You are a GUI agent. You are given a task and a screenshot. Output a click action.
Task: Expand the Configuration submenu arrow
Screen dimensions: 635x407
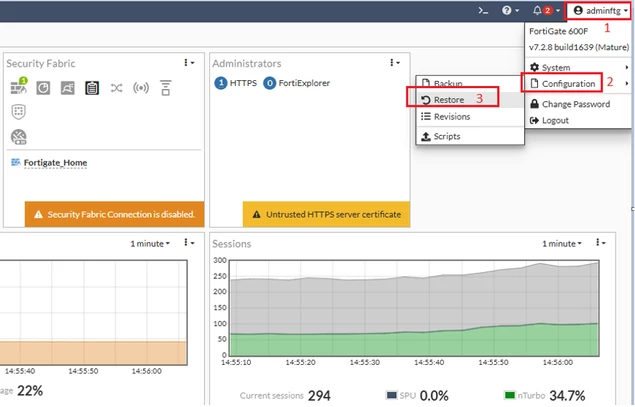coord(626,83)
